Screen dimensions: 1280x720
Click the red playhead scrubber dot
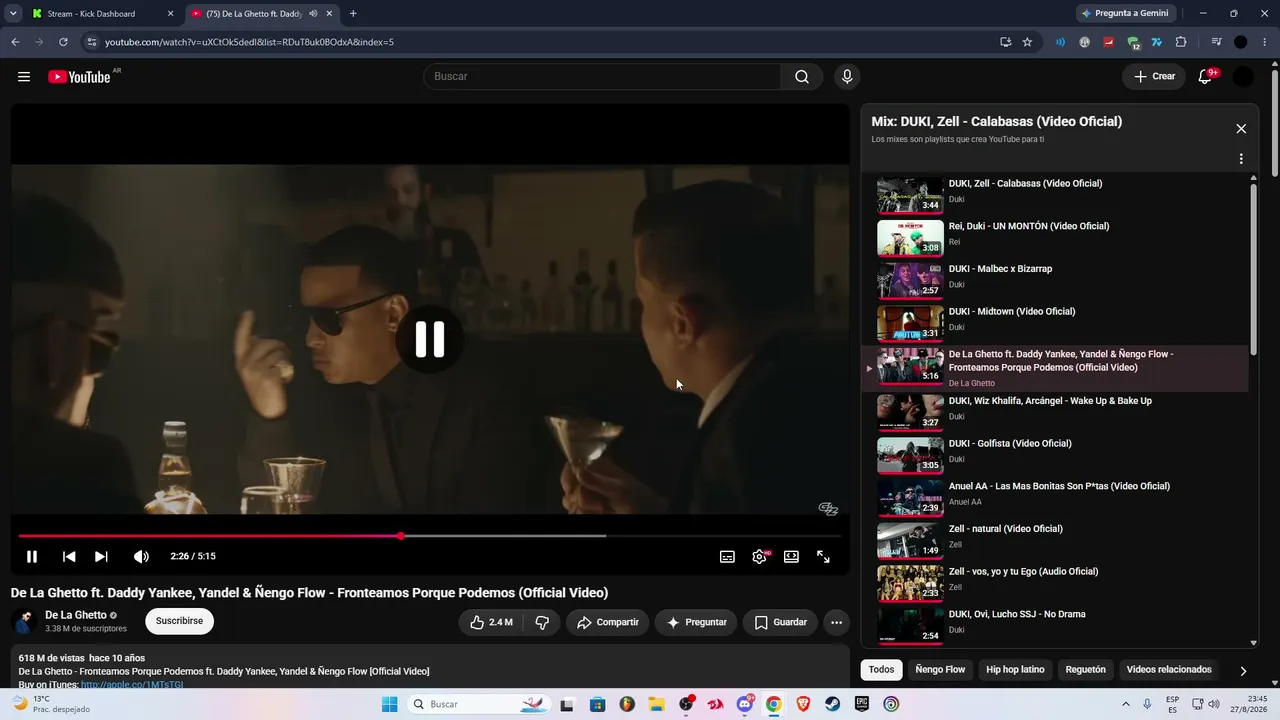(401, 536)
